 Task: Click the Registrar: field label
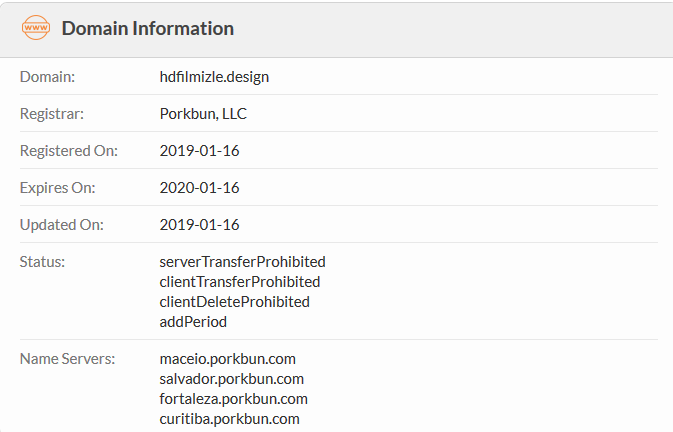click(x=52, y=114)
